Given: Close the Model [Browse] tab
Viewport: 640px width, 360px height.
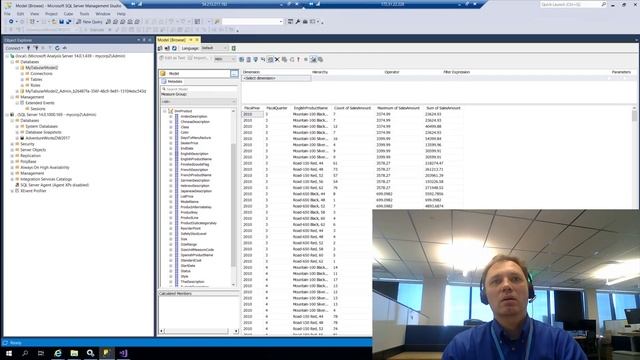Looking at the screenshot, I should [197, 40].
